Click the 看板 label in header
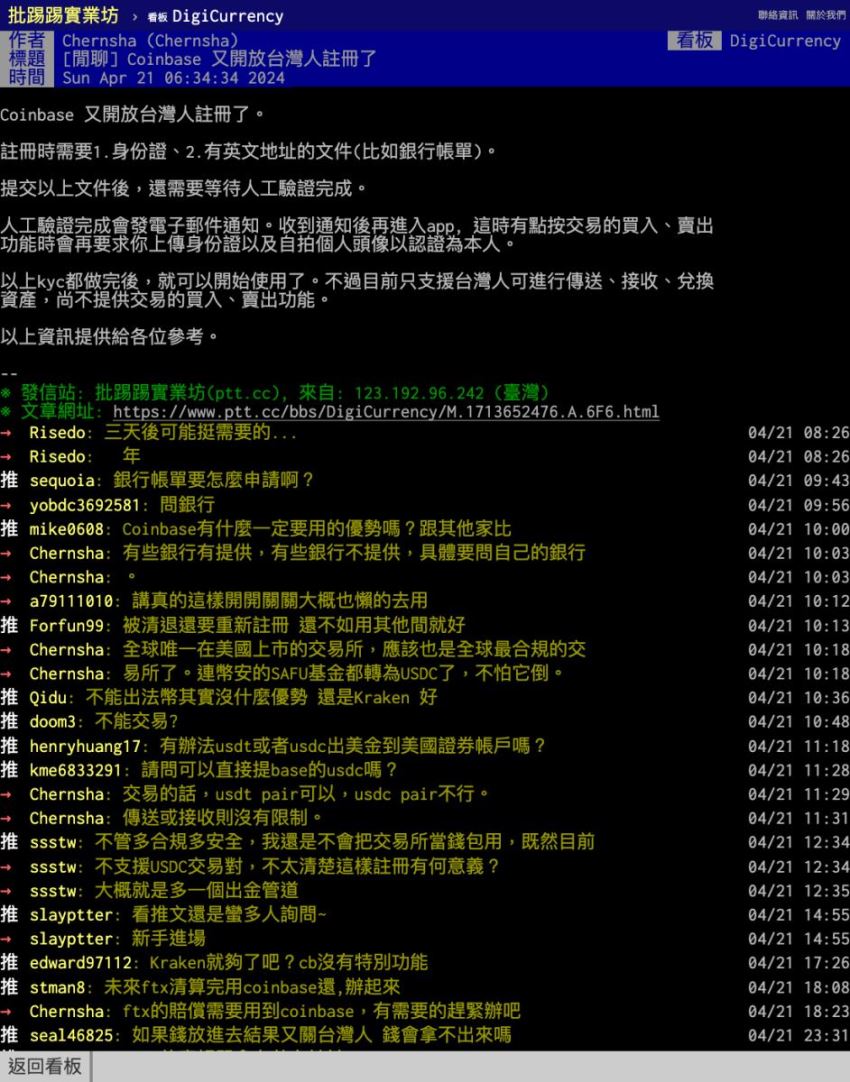Image resolution: width=850 pixels, height=1082 pixels. click(x=694, y=41)
